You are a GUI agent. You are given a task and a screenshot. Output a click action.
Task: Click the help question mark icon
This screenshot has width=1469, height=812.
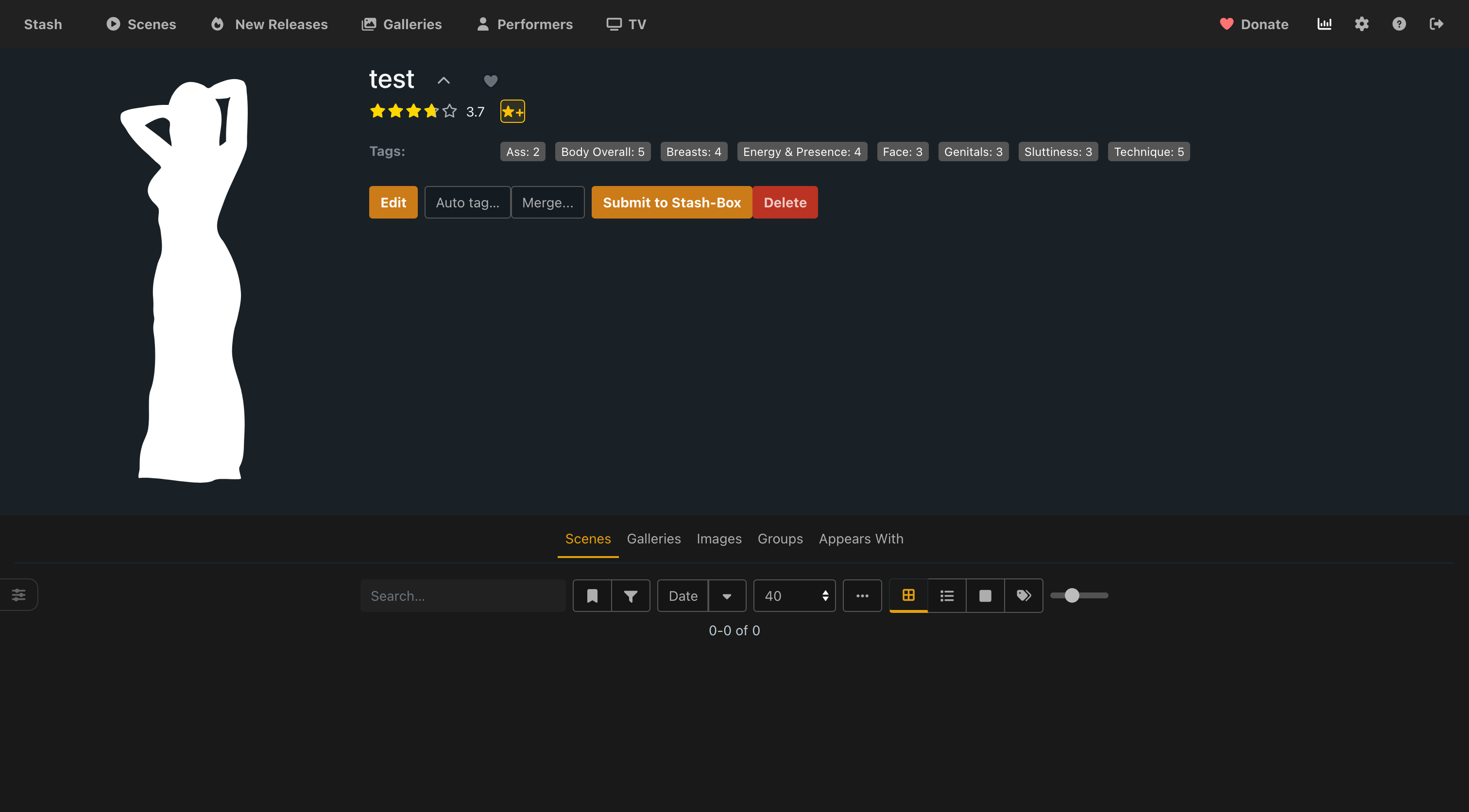1399,24
